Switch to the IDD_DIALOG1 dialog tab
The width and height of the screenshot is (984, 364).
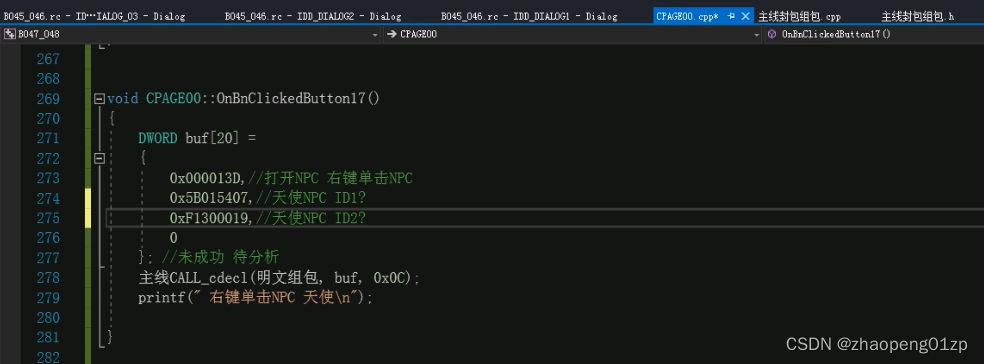click(x=528, y=16)
